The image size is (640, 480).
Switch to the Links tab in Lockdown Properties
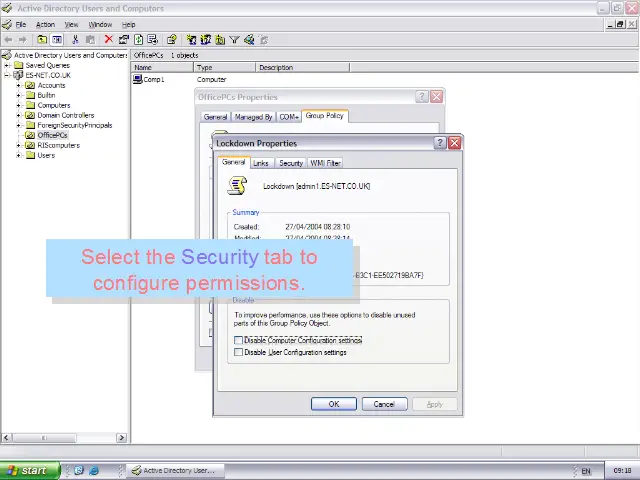(x=261, y=163)
